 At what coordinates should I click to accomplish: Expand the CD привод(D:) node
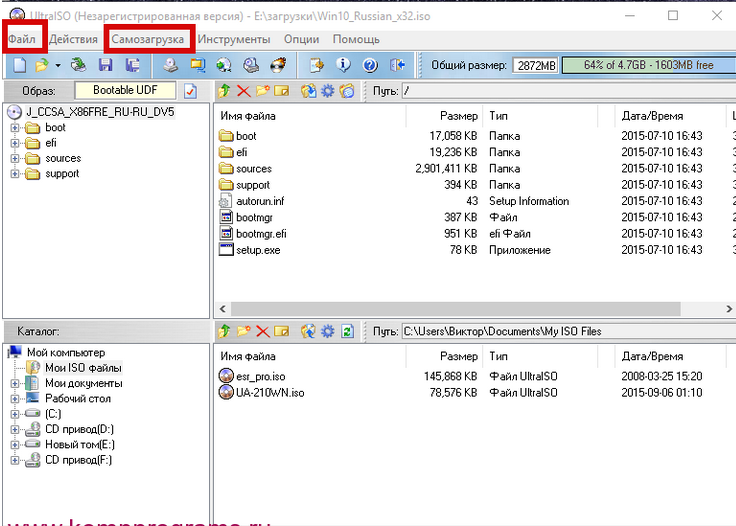tap(15, 429)
